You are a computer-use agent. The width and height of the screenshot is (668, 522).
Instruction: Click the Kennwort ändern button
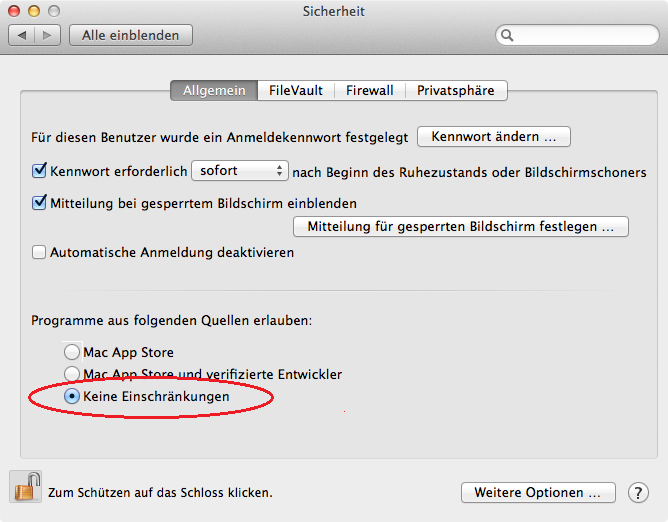coord(493,136)
